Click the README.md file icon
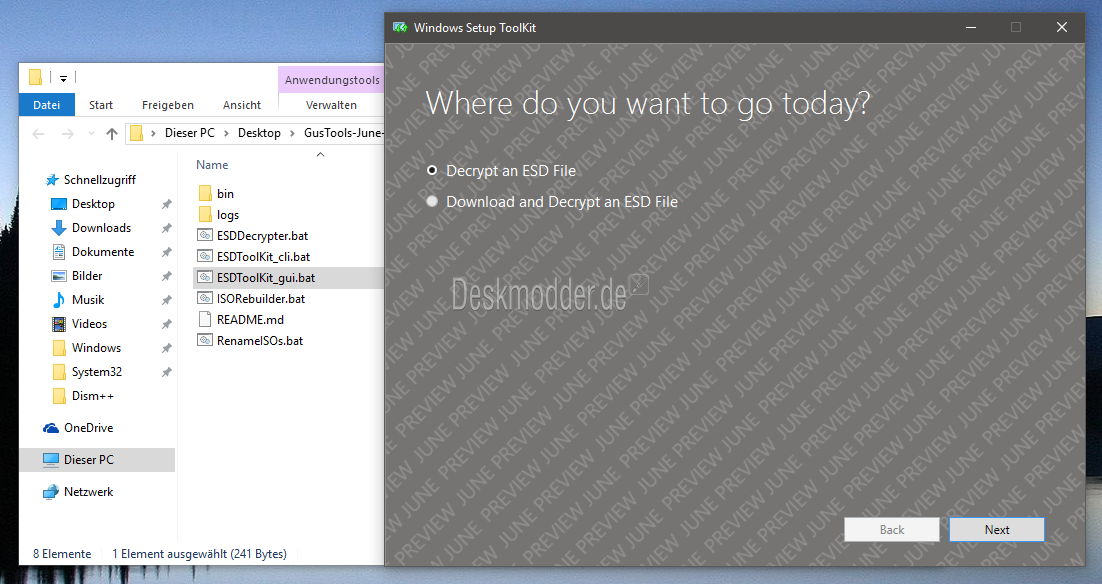 coord(205,320)
